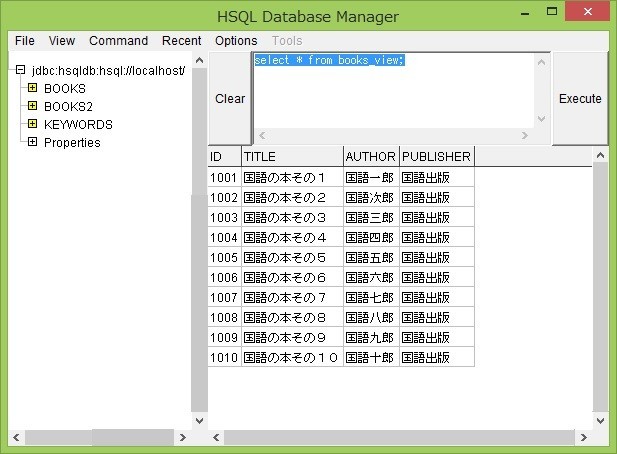Click the Clear button
617x454 pixels.
(230, 98)
